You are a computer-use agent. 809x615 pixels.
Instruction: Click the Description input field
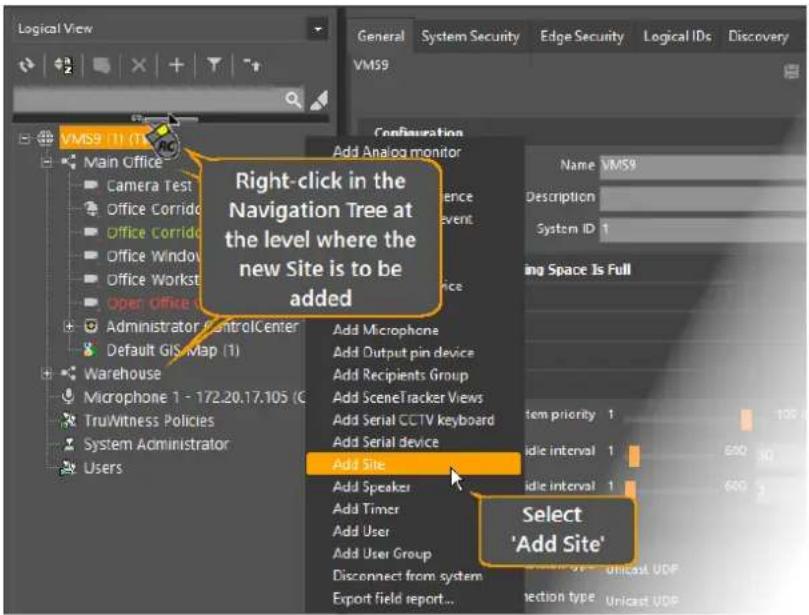pyautogui.click(x=703, y=198)
